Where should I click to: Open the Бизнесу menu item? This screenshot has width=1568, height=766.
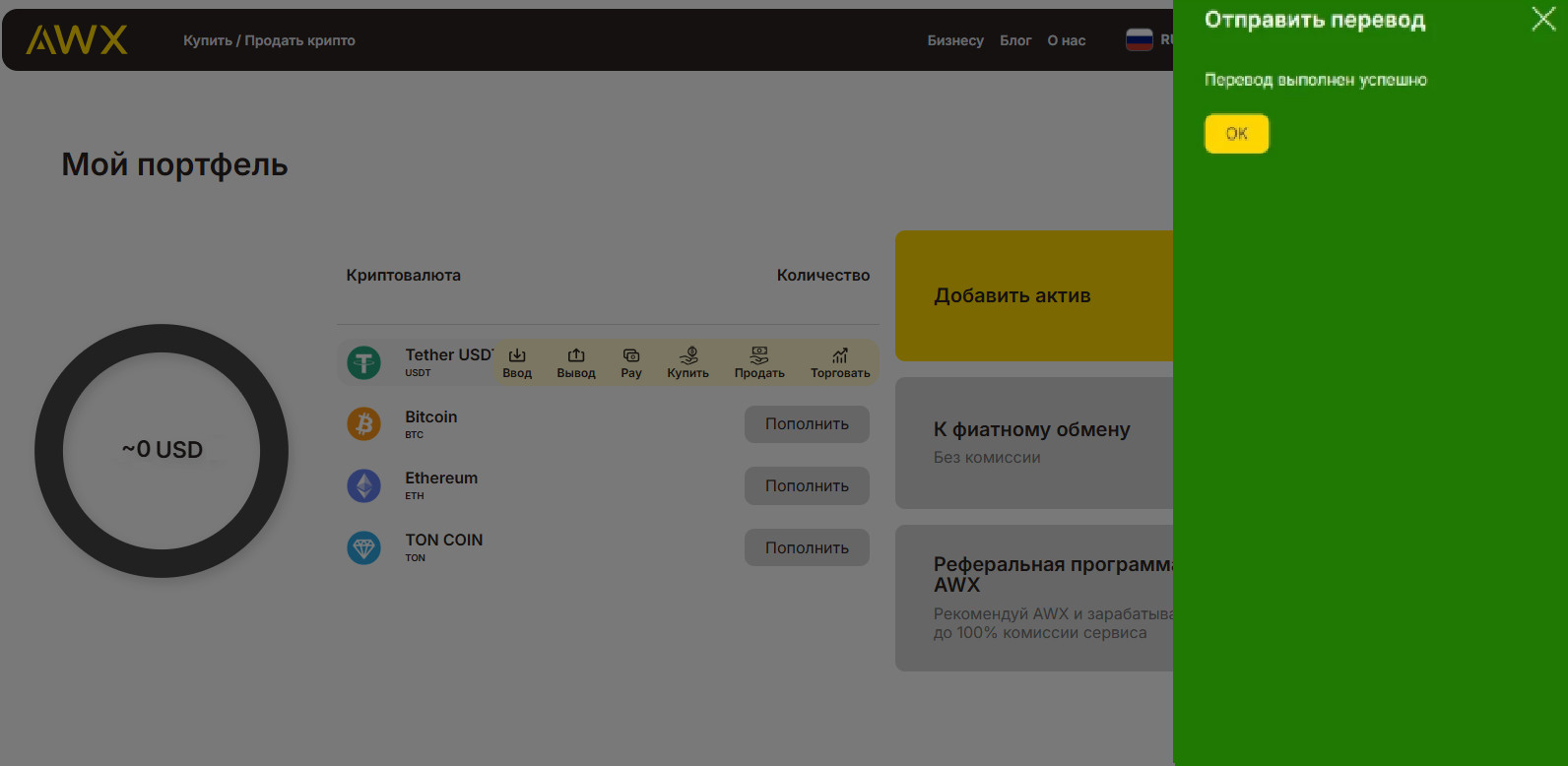(x=954, y=40)
